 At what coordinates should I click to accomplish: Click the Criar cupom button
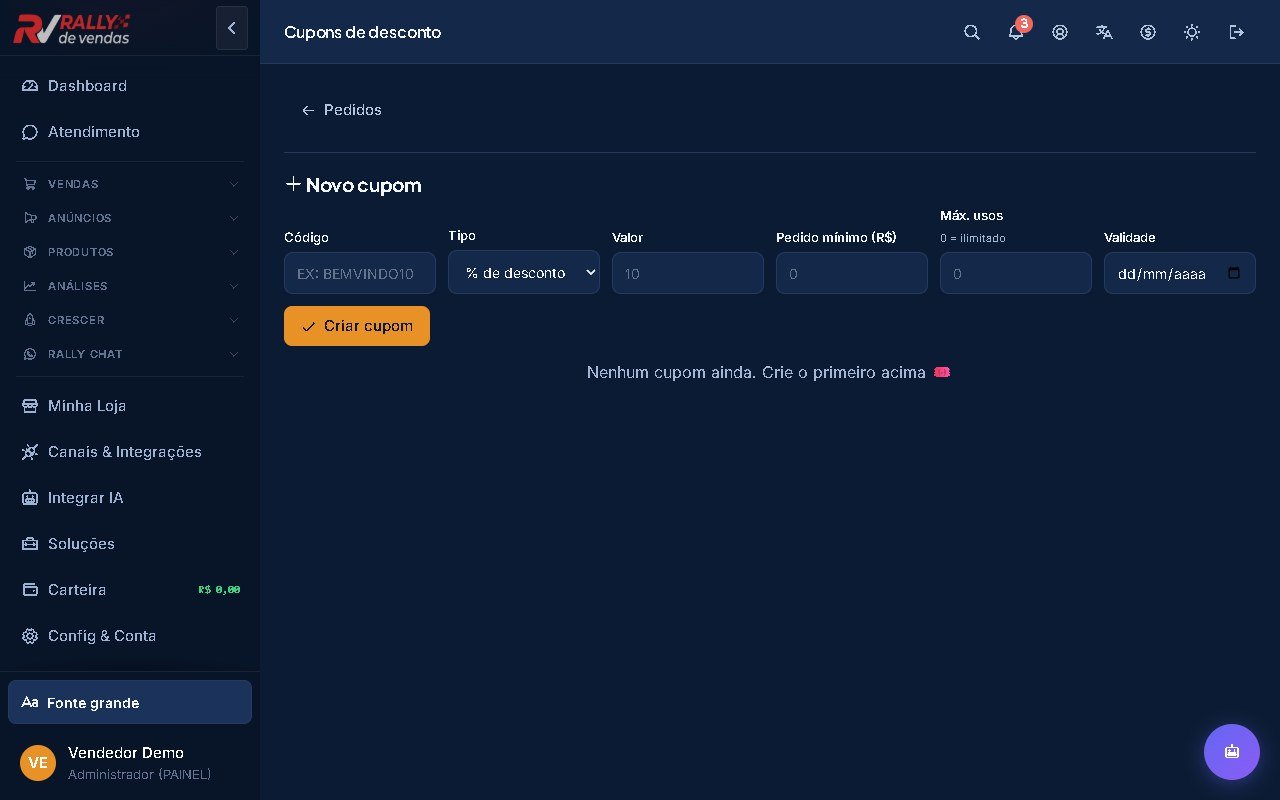click(357, 326)
